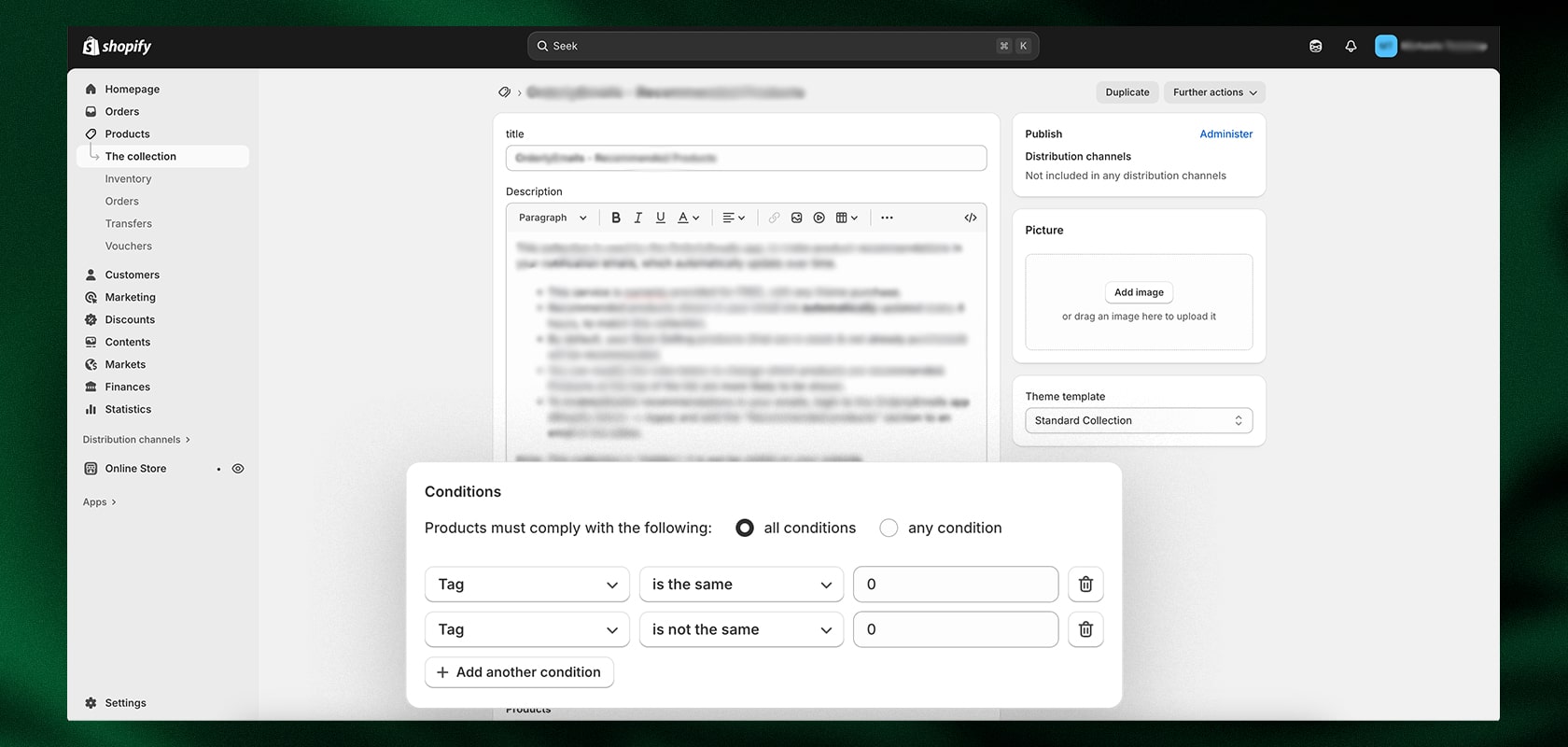This screenshot has height=747, width=1568.
Task: Open Settings at sidebar bottom
Action: pos(125,703)
